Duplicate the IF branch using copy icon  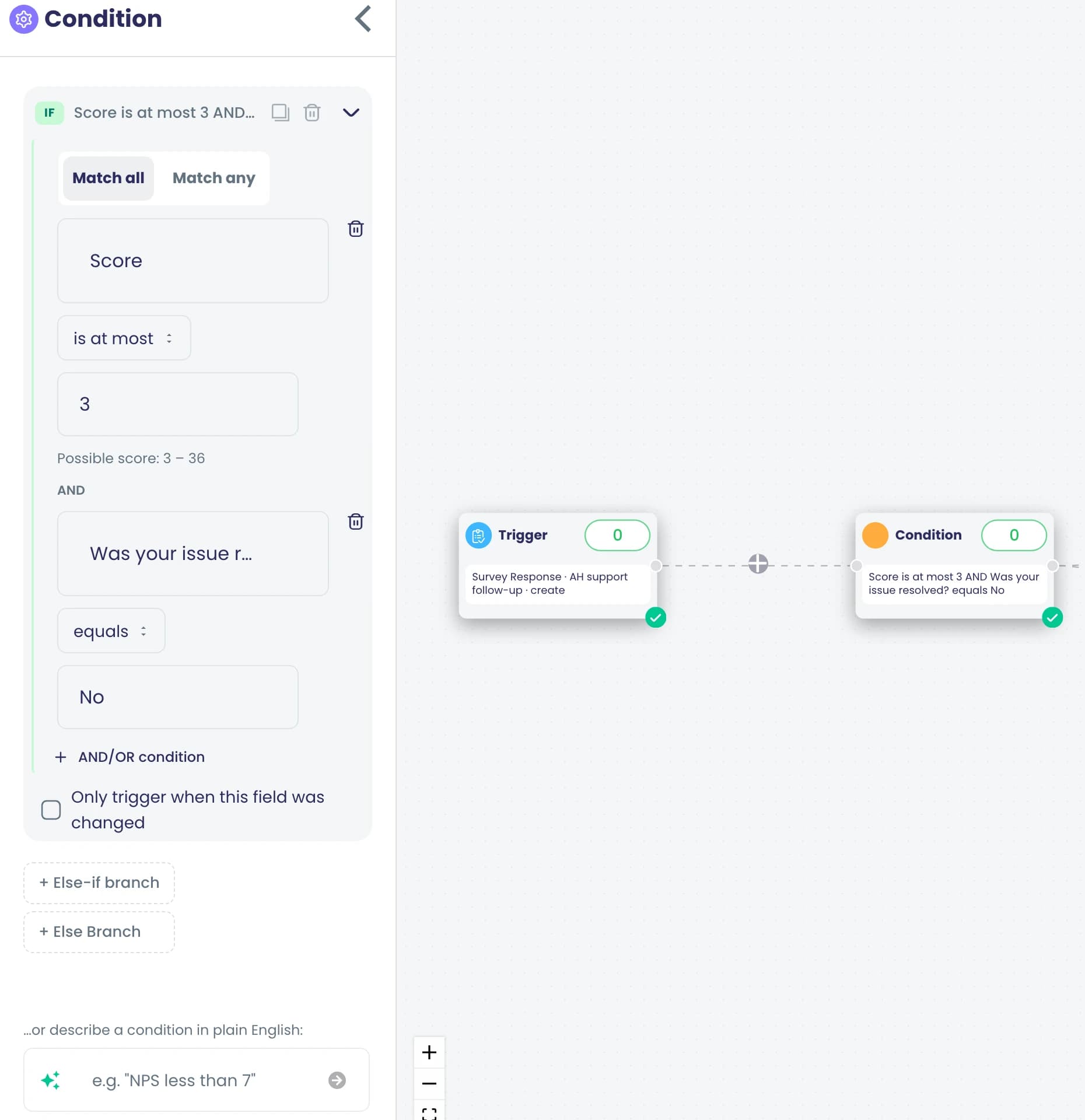click(281, 112)
